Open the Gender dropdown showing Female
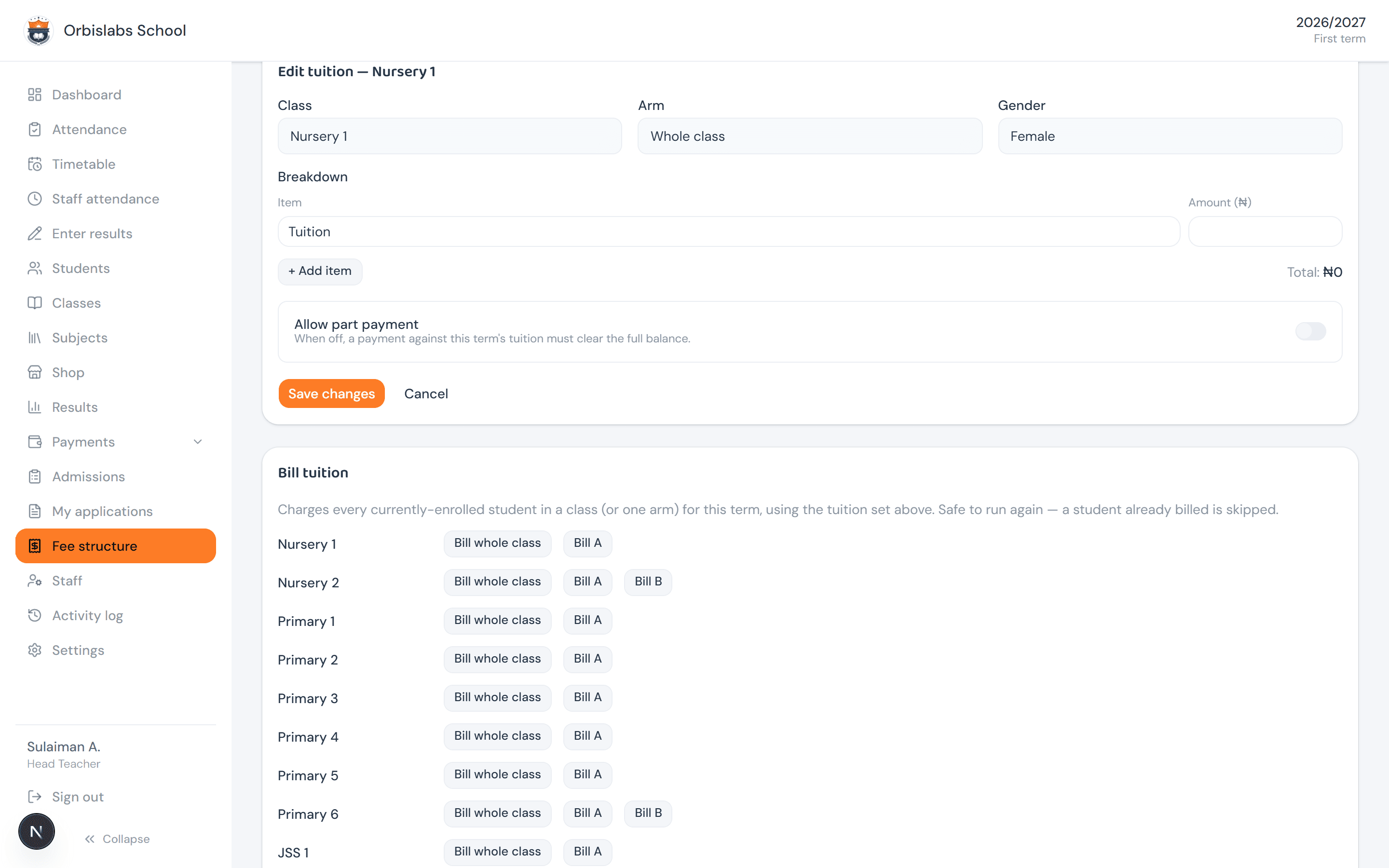Screen dimensions: 1389x868 1170,136
